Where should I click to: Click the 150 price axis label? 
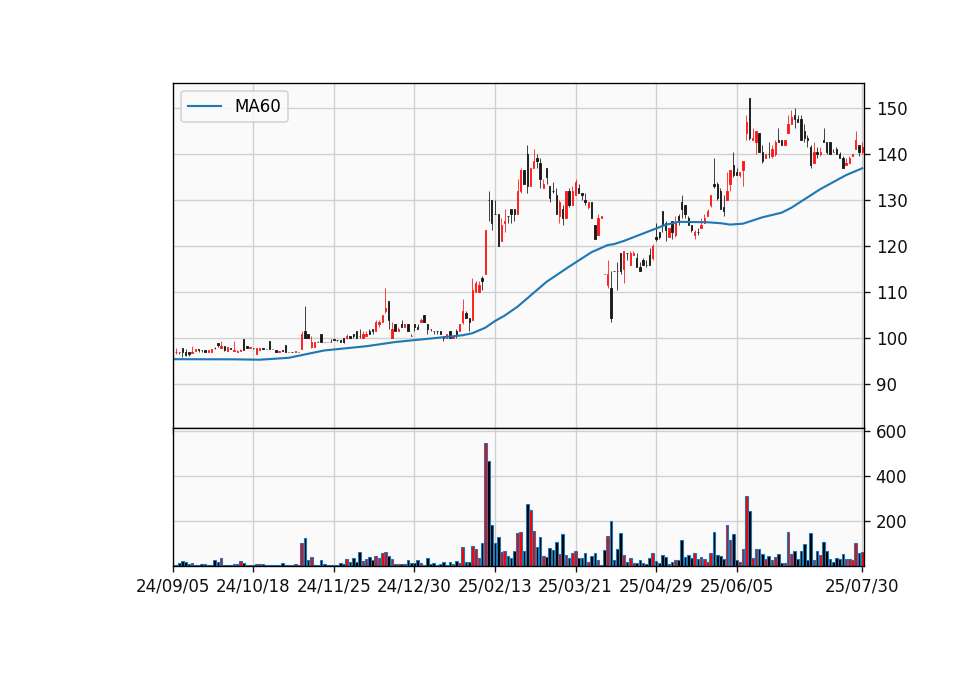click(x=892, y=109)
